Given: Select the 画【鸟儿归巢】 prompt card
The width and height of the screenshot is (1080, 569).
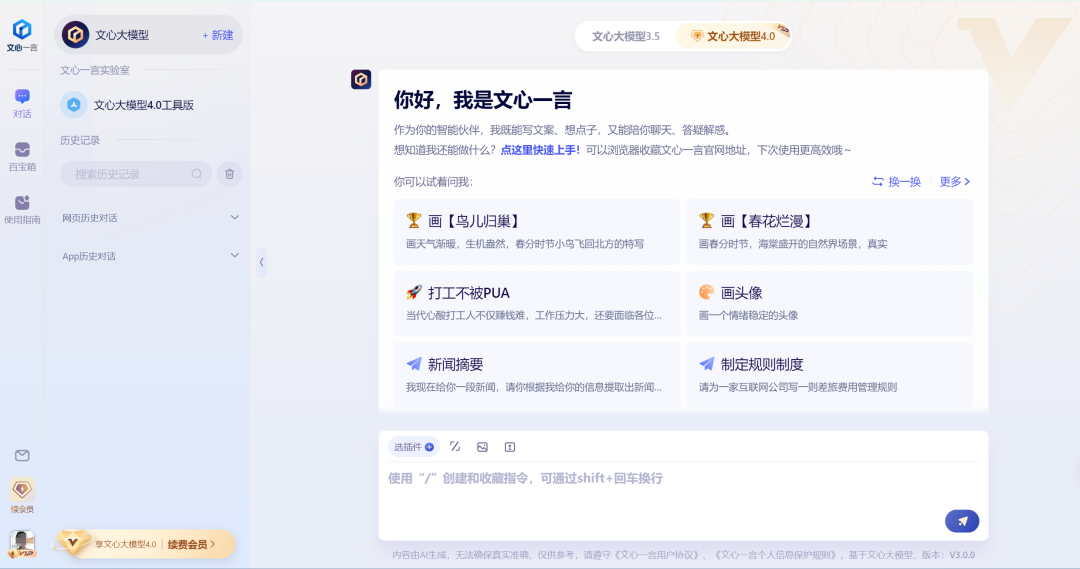Looking at the screenshot, I should click(x=537, y=231).
